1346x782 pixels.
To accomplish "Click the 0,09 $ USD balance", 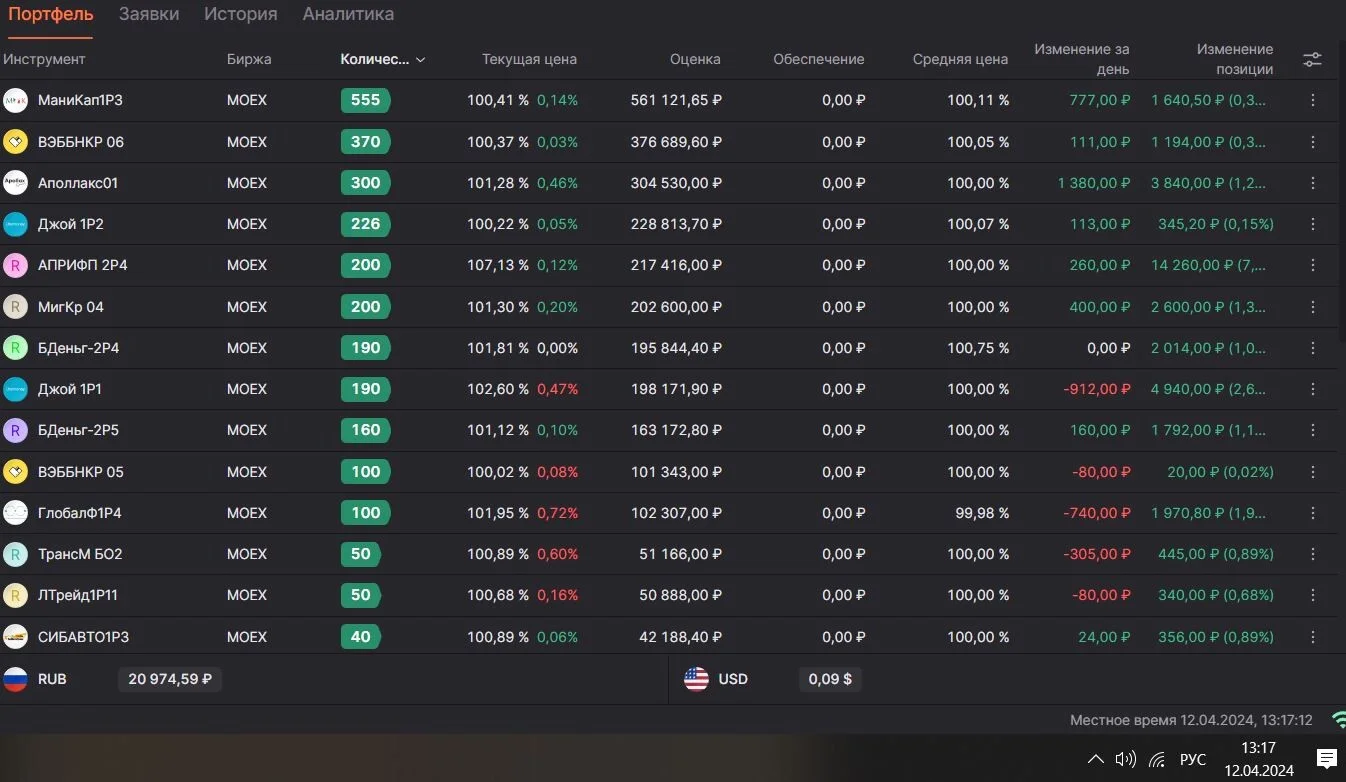I will pos(830,679).
